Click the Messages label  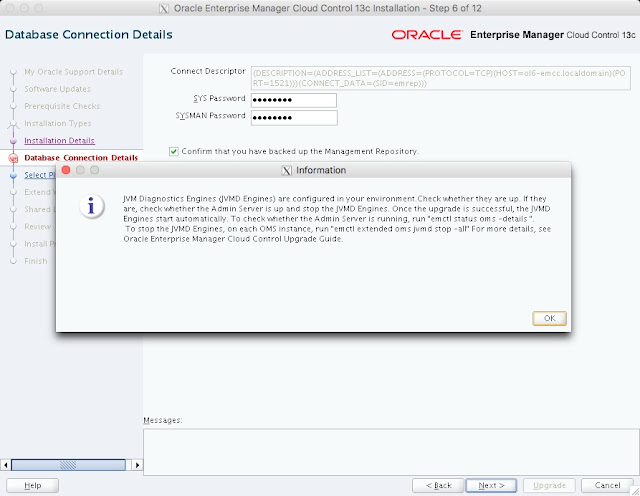(x=163, y=420)
